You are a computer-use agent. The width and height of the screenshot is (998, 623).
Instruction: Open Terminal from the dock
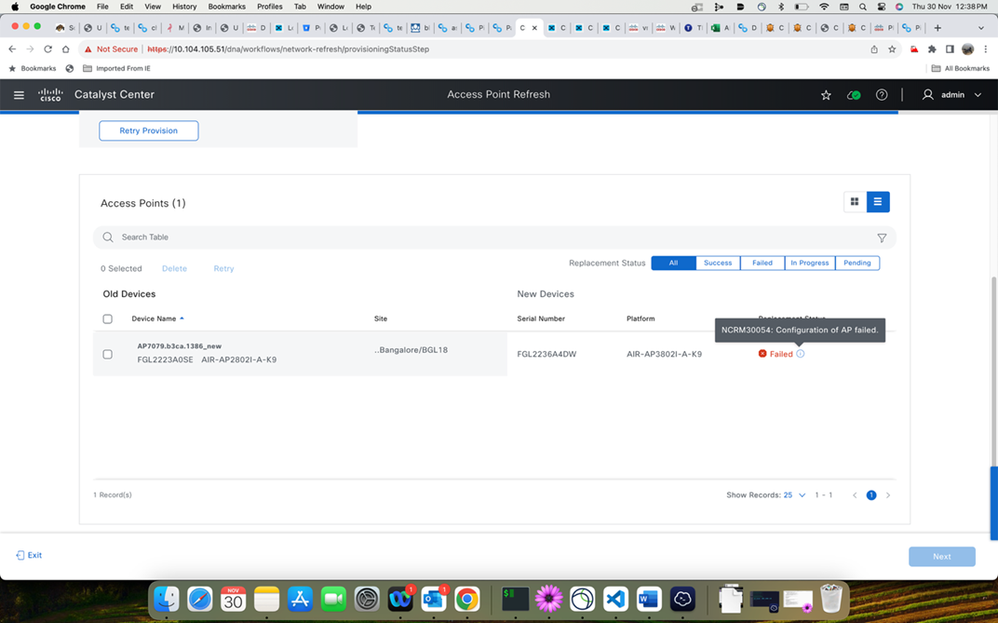(515, 599)
